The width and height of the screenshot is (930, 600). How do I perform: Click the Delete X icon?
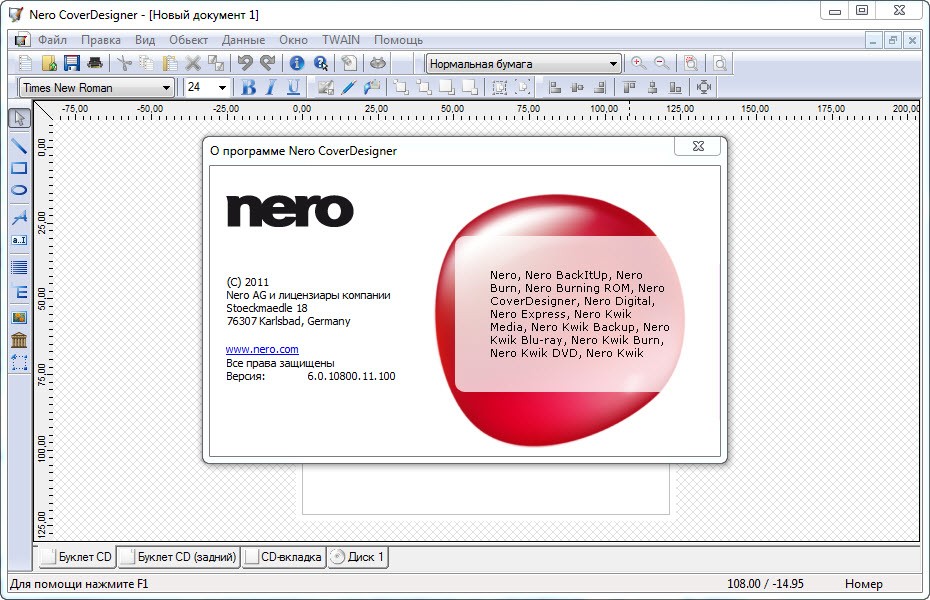193,63
